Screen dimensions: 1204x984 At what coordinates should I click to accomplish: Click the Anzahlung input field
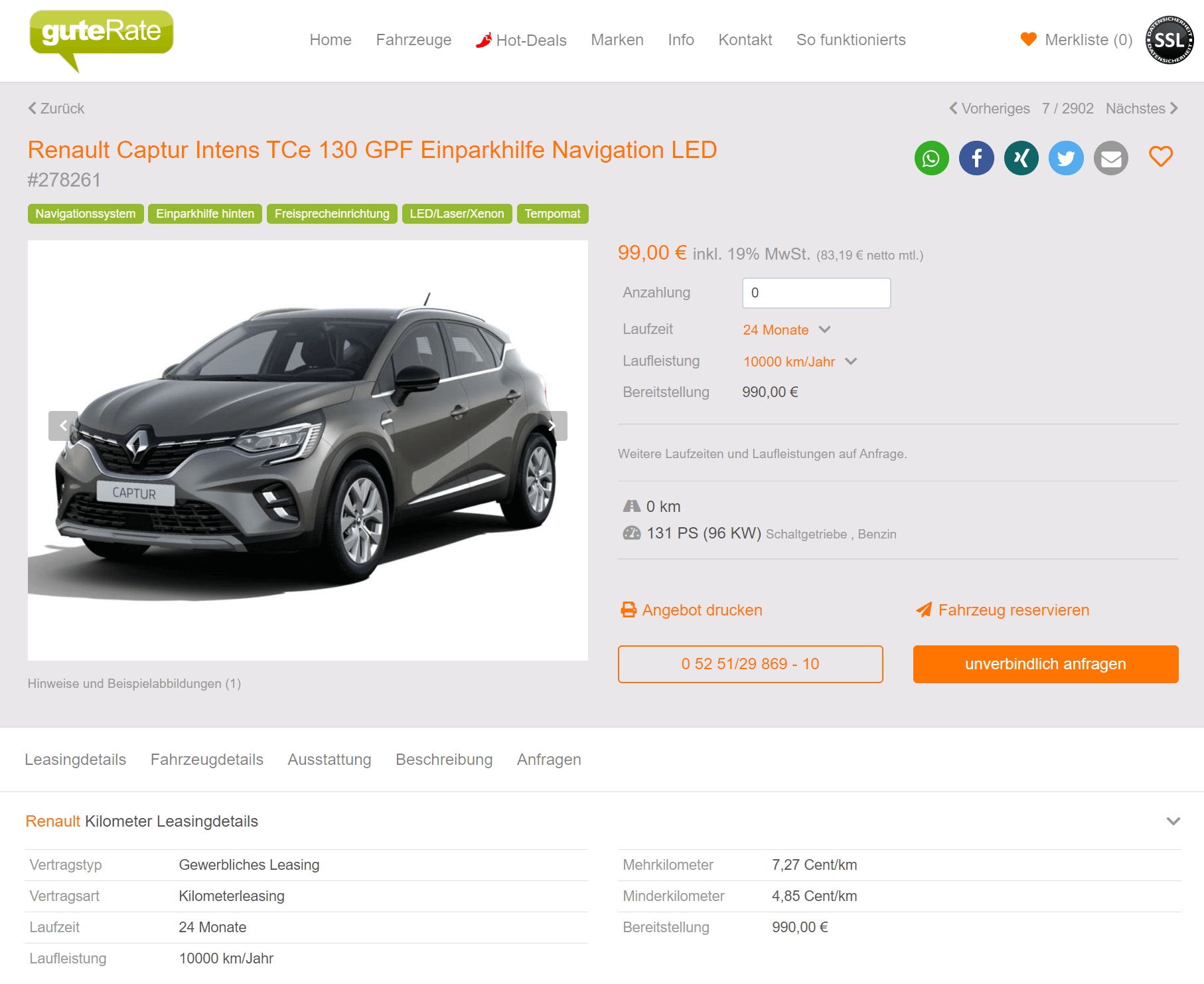816,293
